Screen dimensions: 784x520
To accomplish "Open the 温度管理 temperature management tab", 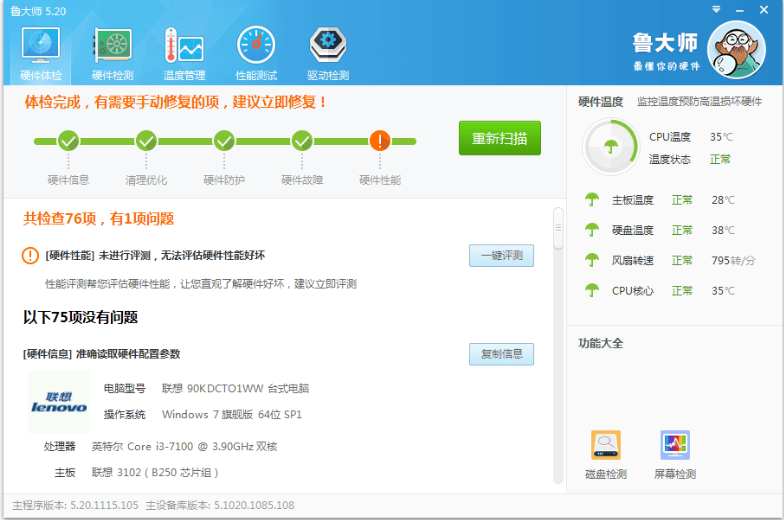I will [x=184, y=54].
